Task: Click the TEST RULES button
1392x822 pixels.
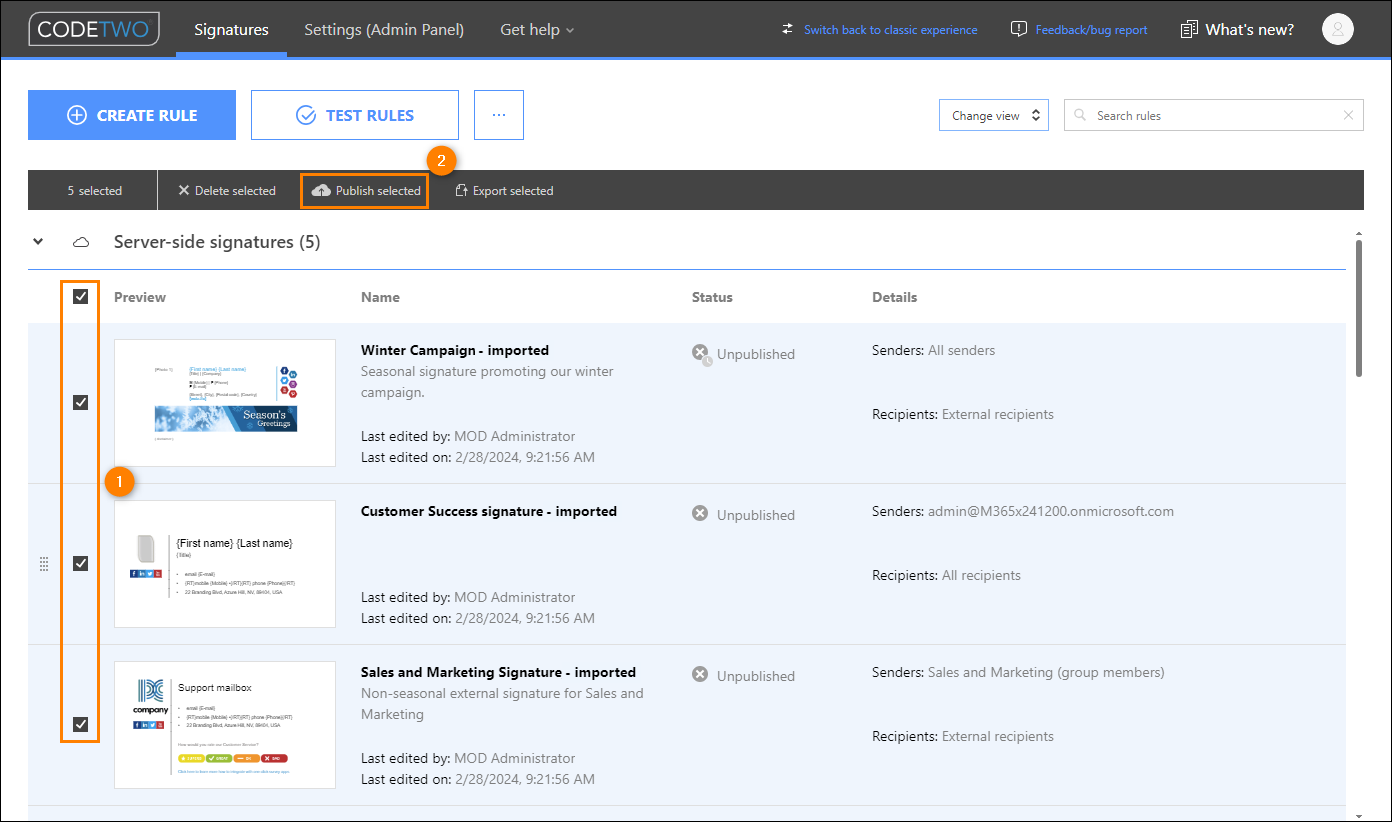Action: (x=355, y=115)
